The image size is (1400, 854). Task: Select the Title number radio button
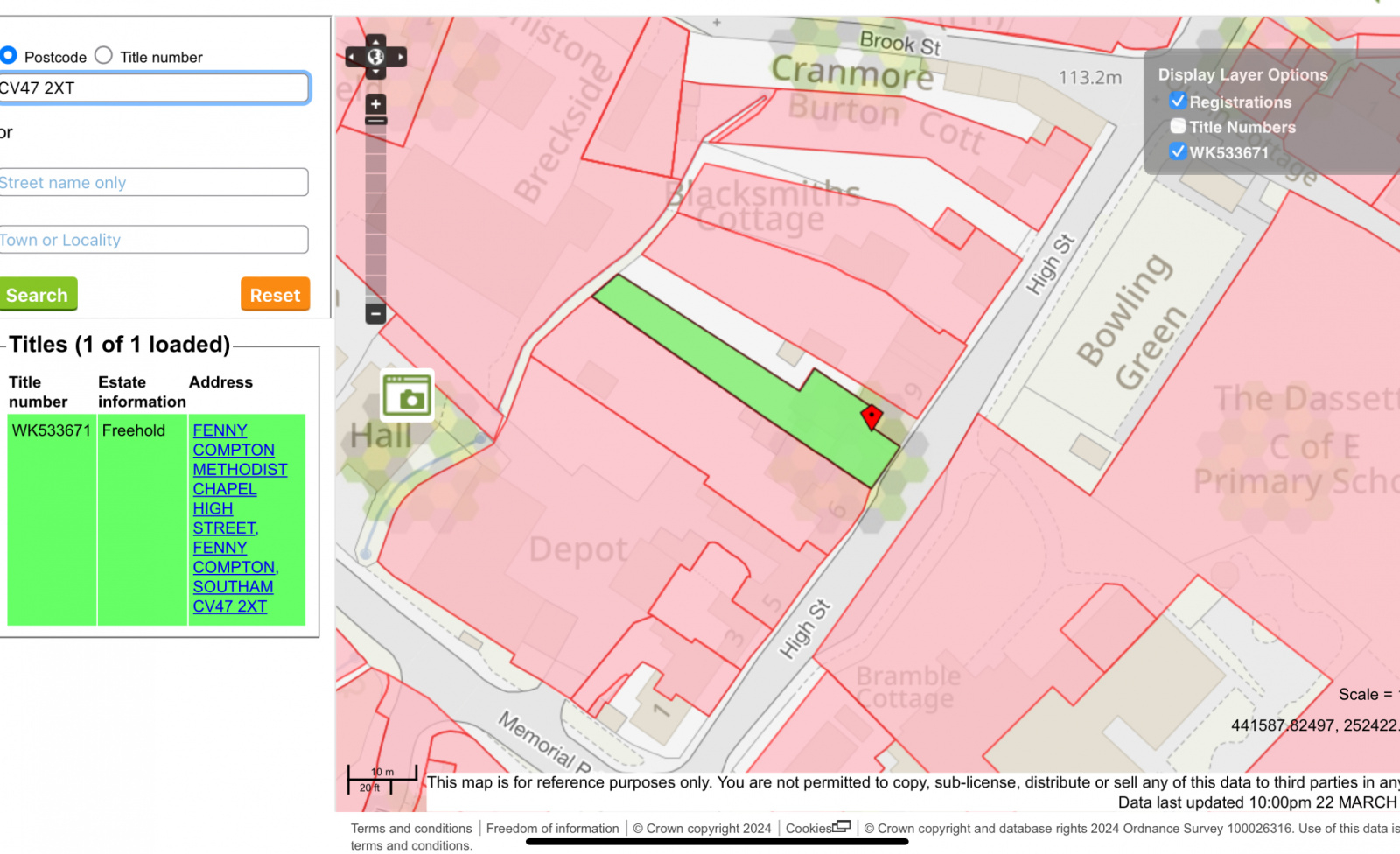(103, 55)
